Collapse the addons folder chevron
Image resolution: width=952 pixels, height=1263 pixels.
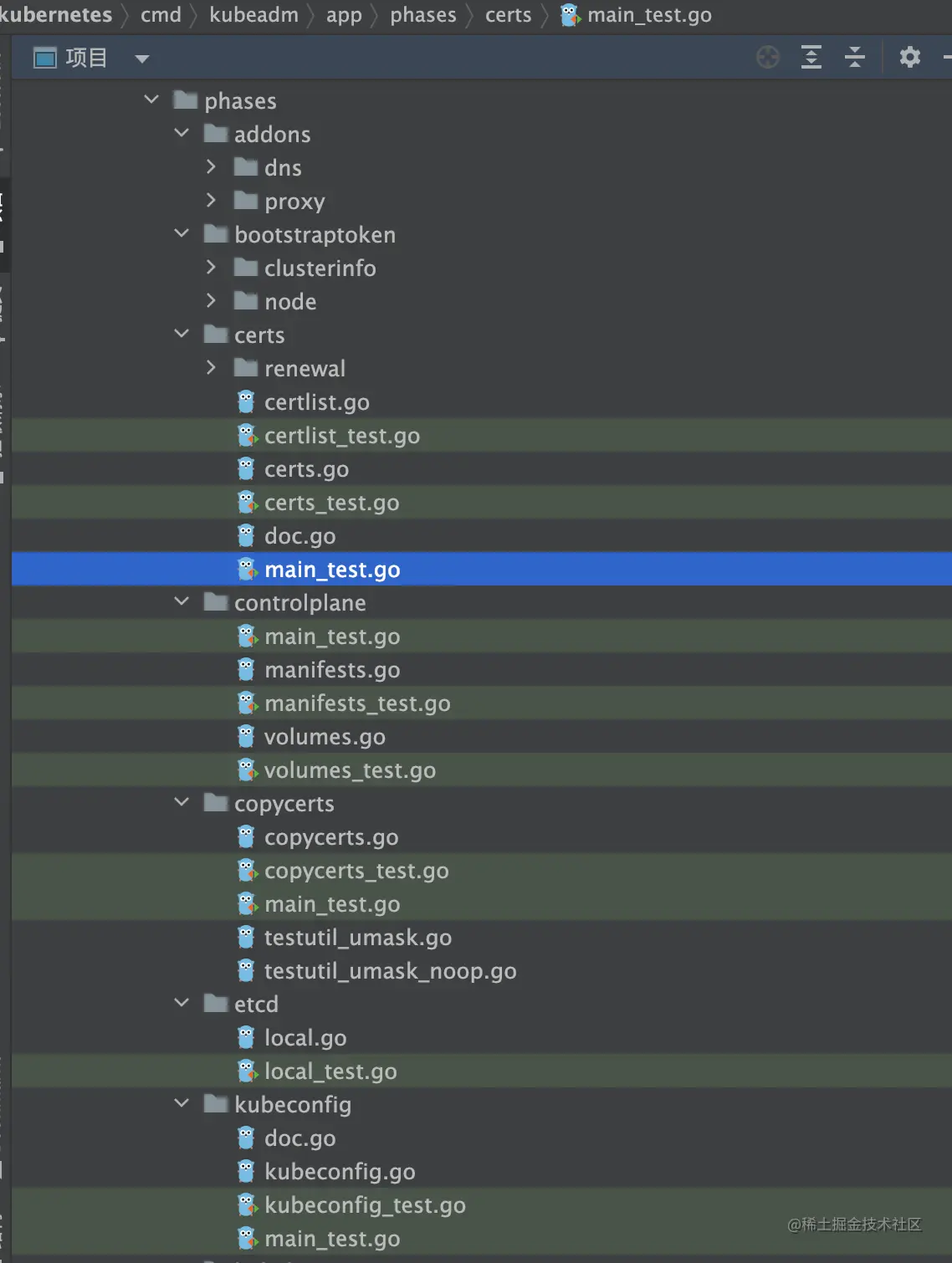pos(182,133)
